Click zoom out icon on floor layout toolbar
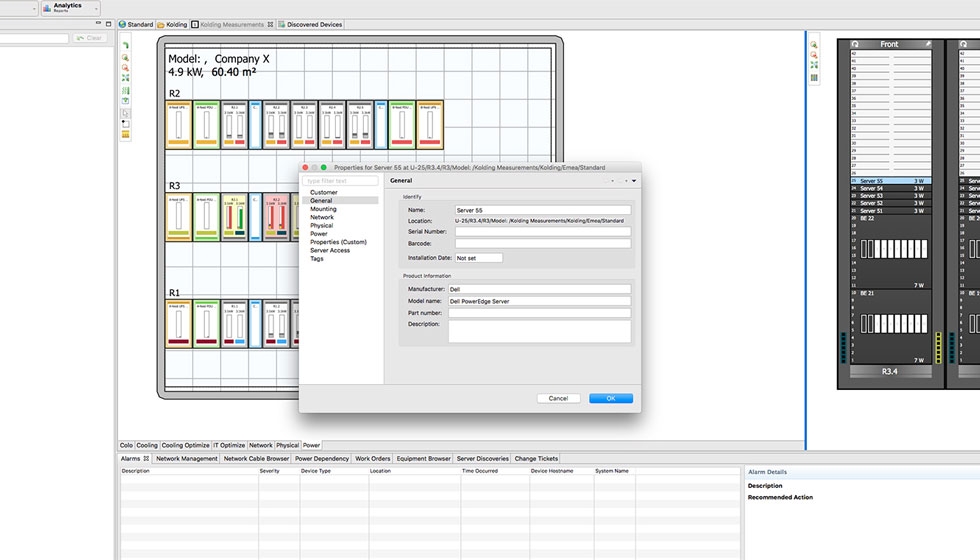 point(125,69)
